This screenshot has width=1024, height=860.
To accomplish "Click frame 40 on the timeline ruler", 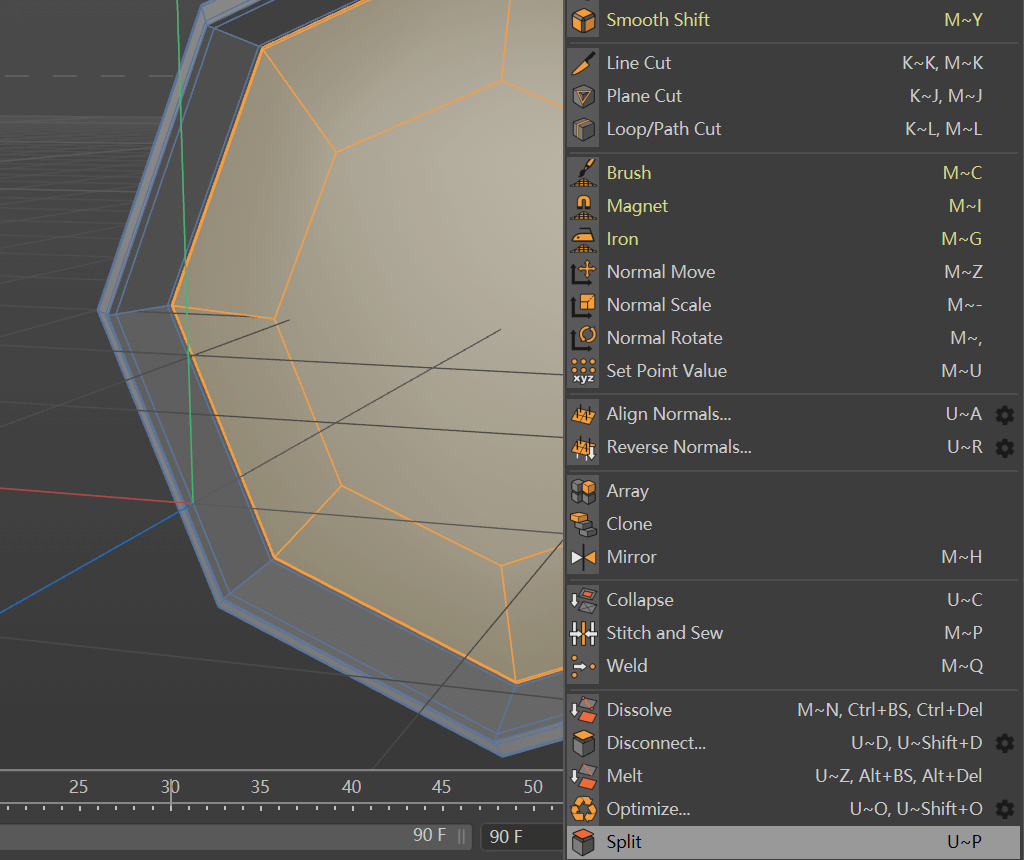I will click(x=351, y=787).
